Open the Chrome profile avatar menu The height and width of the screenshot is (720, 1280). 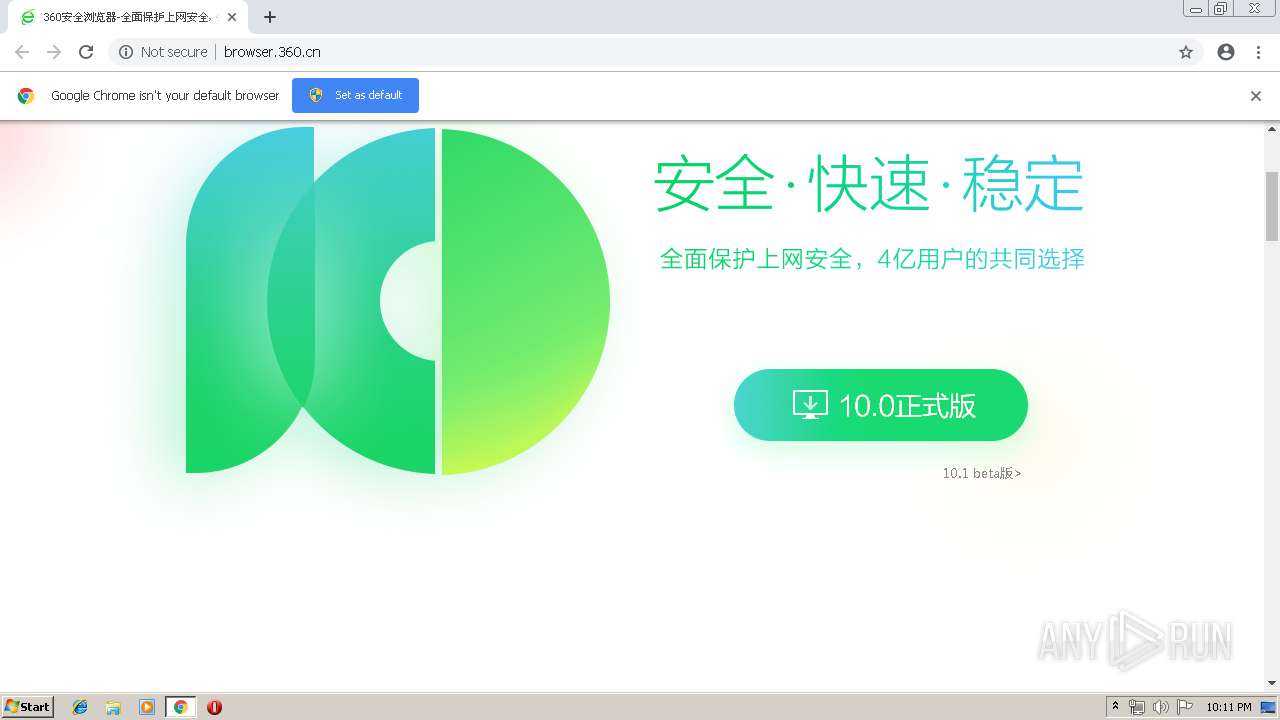pyautogui.click(x=1226, y=52)
